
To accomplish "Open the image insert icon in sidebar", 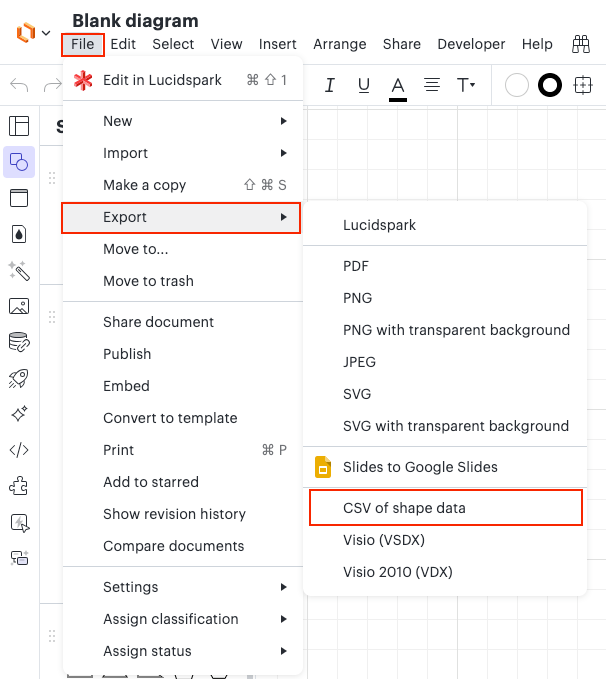I will [x=19, y=306].
